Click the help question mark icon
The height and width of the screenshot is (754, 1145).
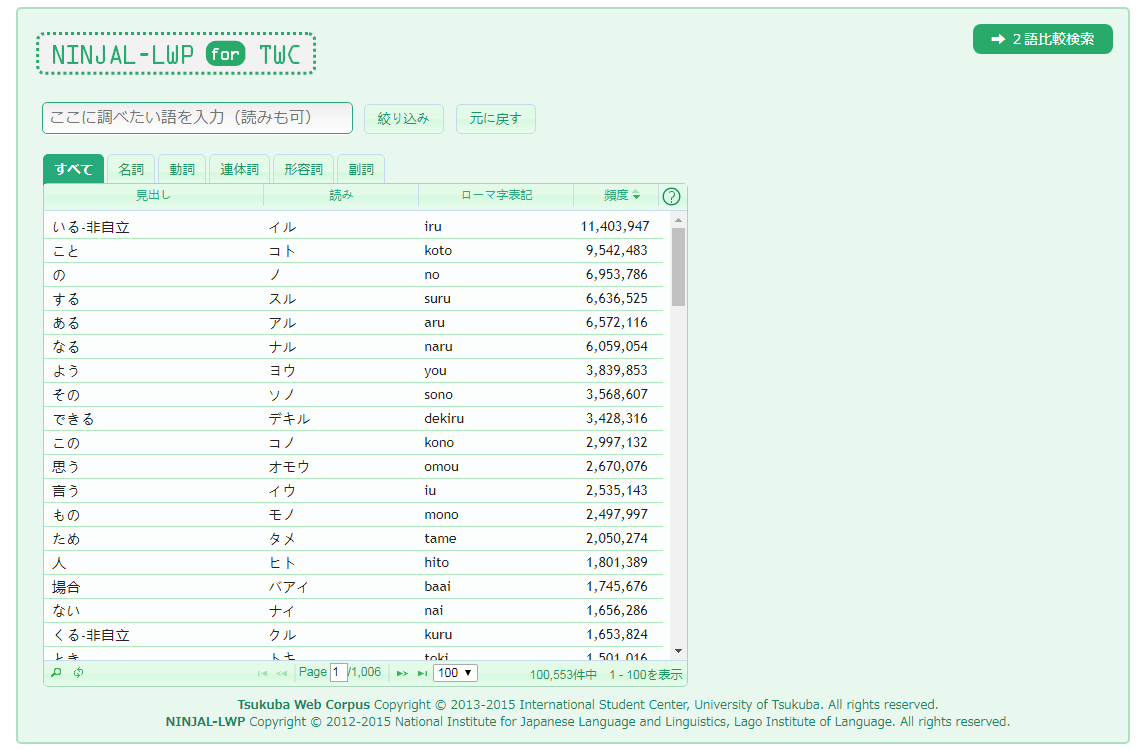click(671, 196)
